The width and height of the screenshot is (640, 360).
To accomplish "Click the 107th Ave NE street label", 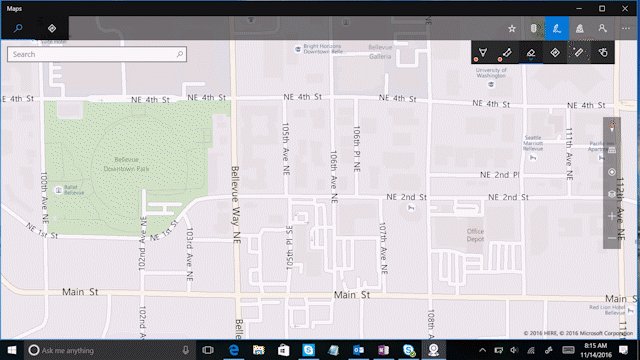I will (x=383, y=248).
